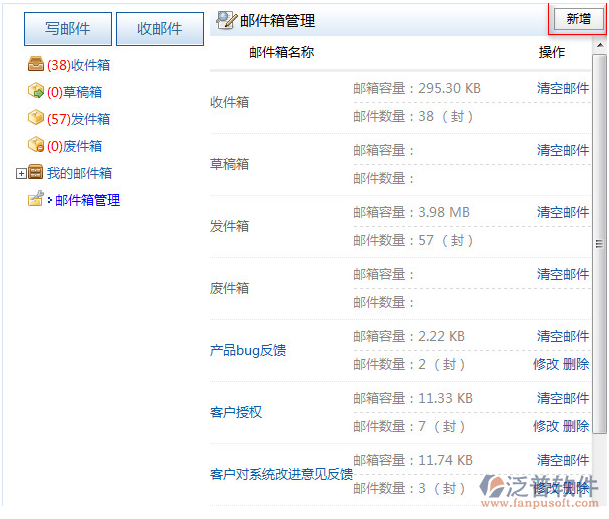Click the vertical scrollbar thumb

point(600,244)
